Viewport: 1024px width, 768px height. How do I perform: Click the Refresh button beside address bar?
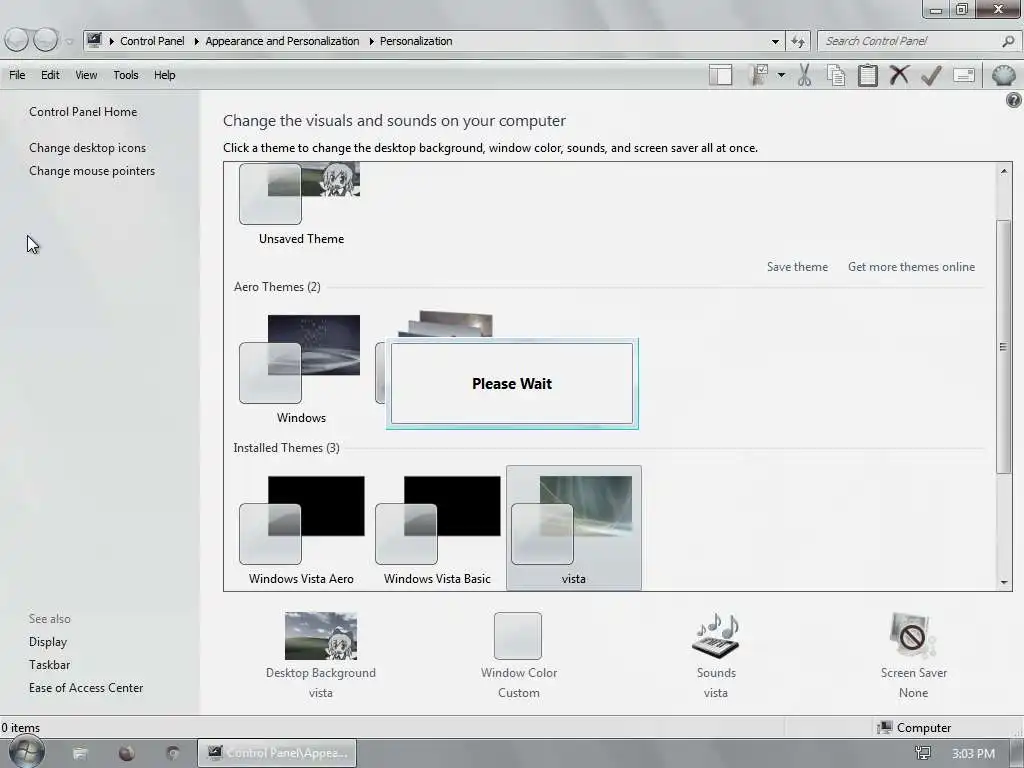coord(797,41)
